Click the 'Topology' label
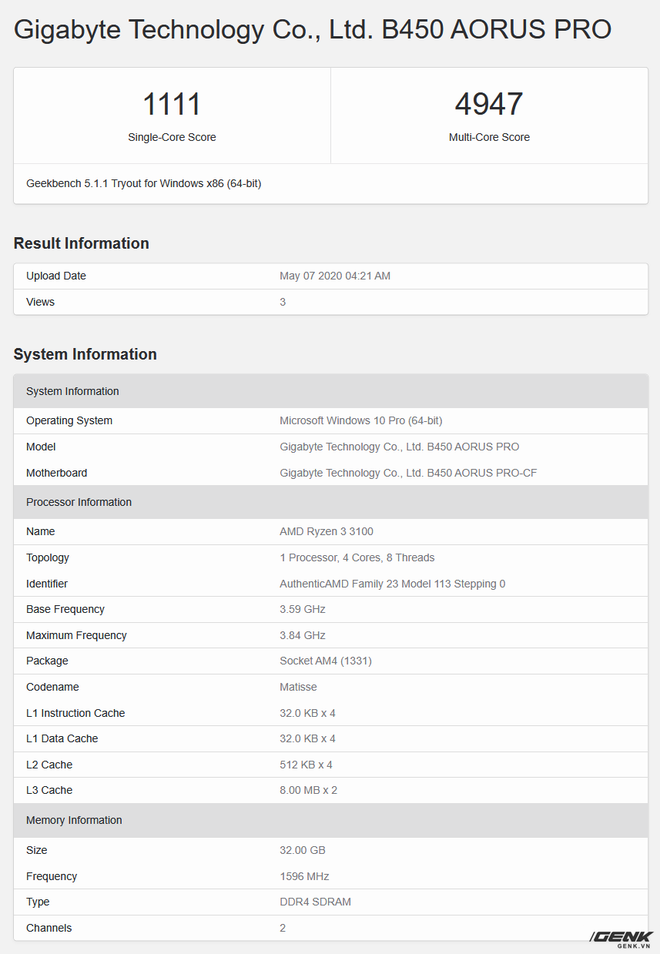This screenshot has height=954, width=660. (x=47, y=558)
